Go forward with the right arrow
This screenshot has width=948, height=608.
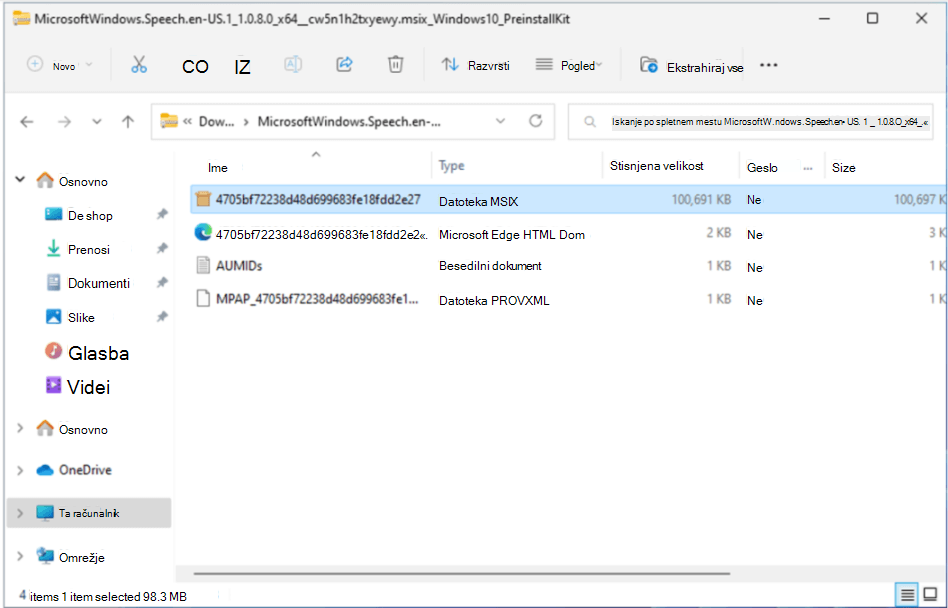[x=64, y=122]
